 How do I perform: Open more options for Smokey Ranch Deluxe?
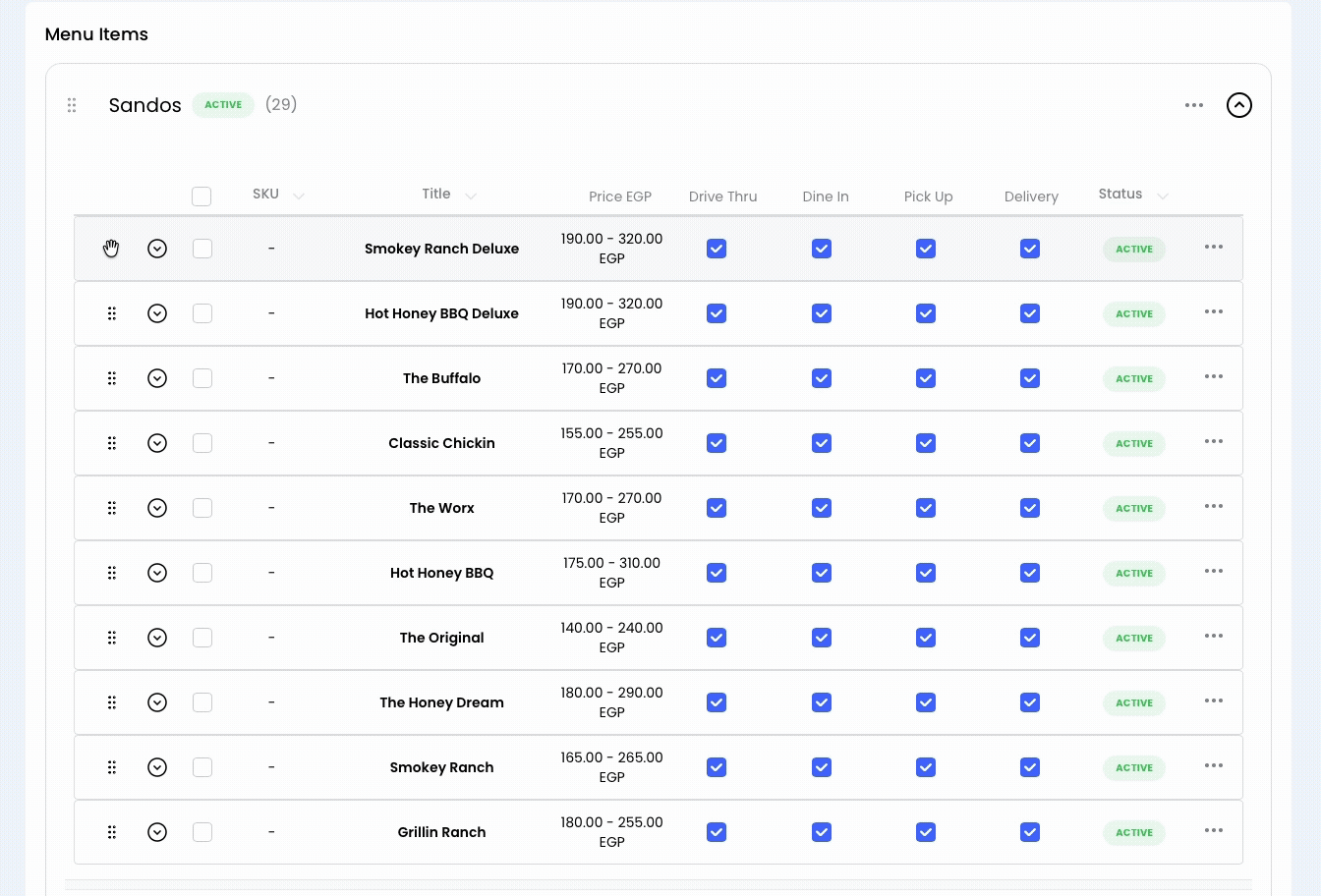1214,247
